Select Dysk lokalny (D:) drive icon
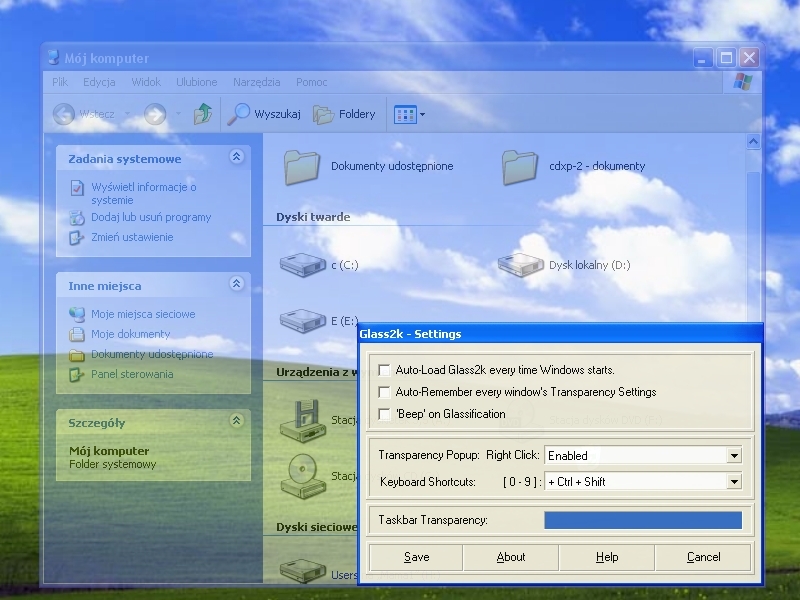 (520, 264)
